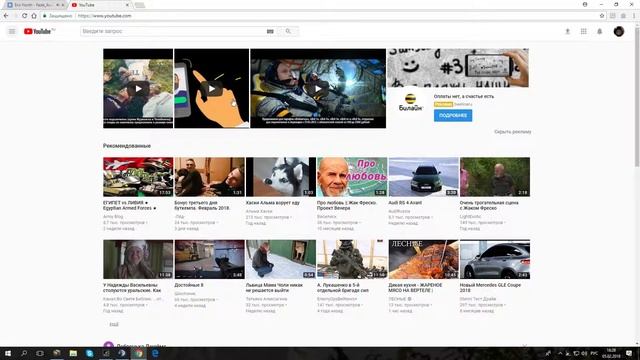Click ЕЩЁ to show more recommendations

[x=114, y=324]
